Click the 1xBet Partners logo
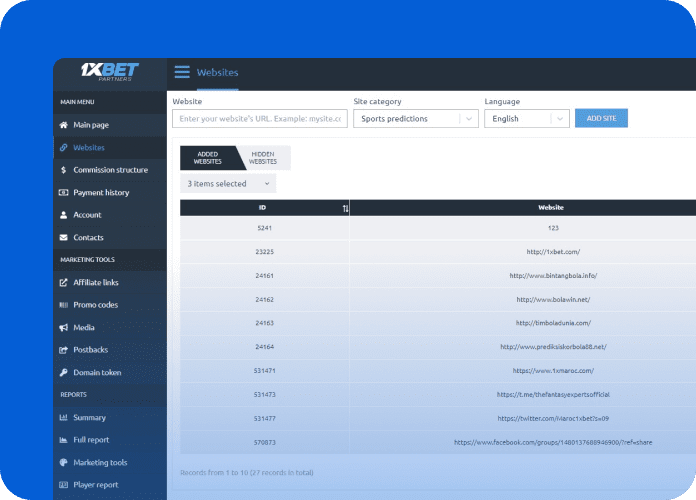Screen dimensions: 696x500 [x=110, y=73]
